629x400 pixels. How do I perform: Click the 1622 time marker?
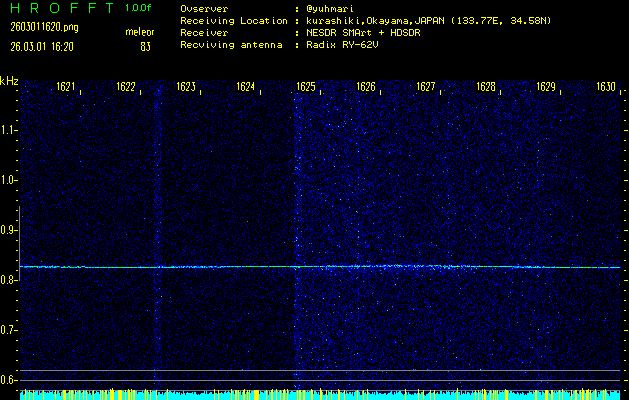(x=126, y=86)
